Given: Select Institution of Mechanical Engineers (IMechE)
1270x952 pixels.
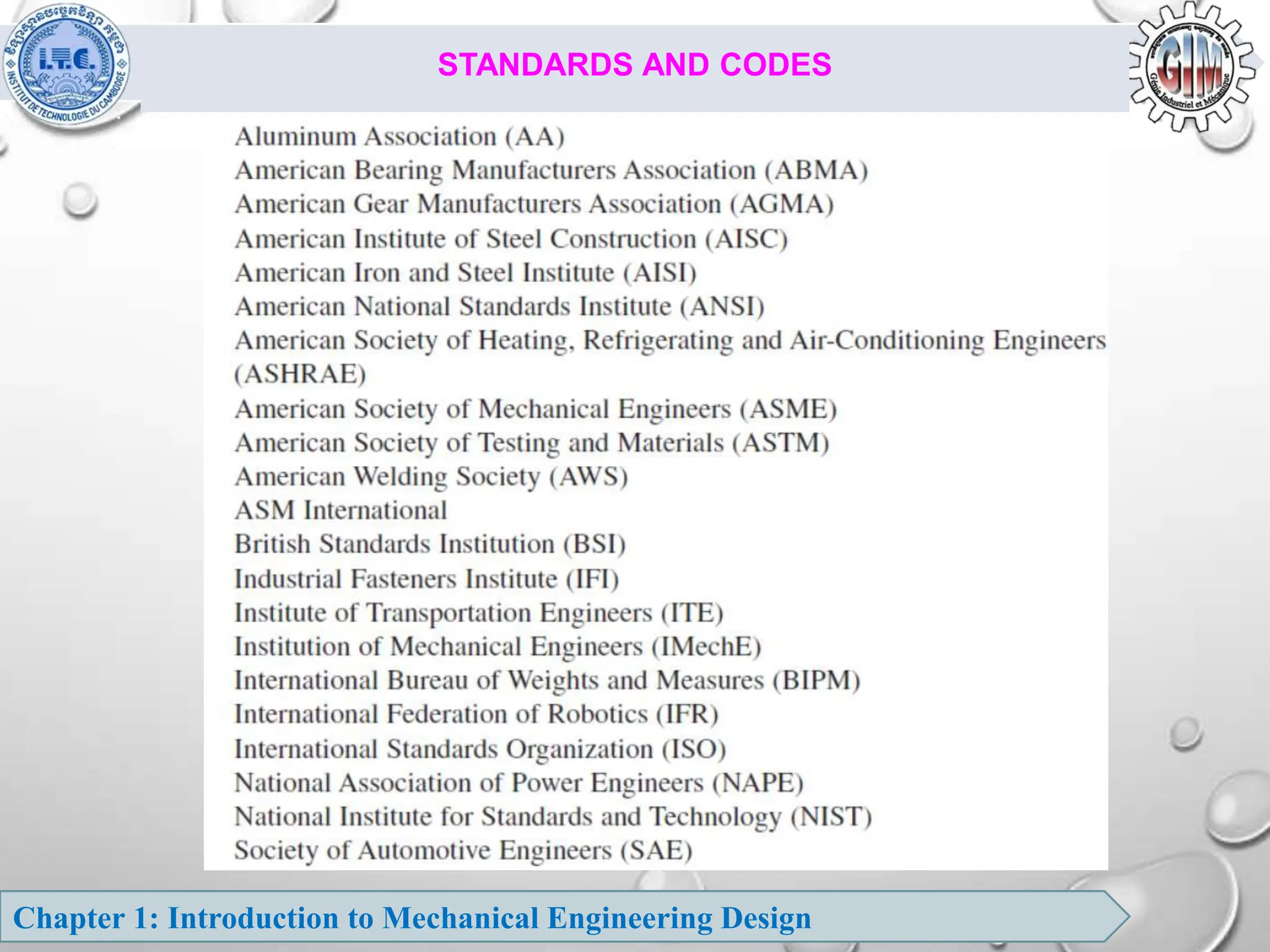Looking at the screenshot, I should point(498,647).
